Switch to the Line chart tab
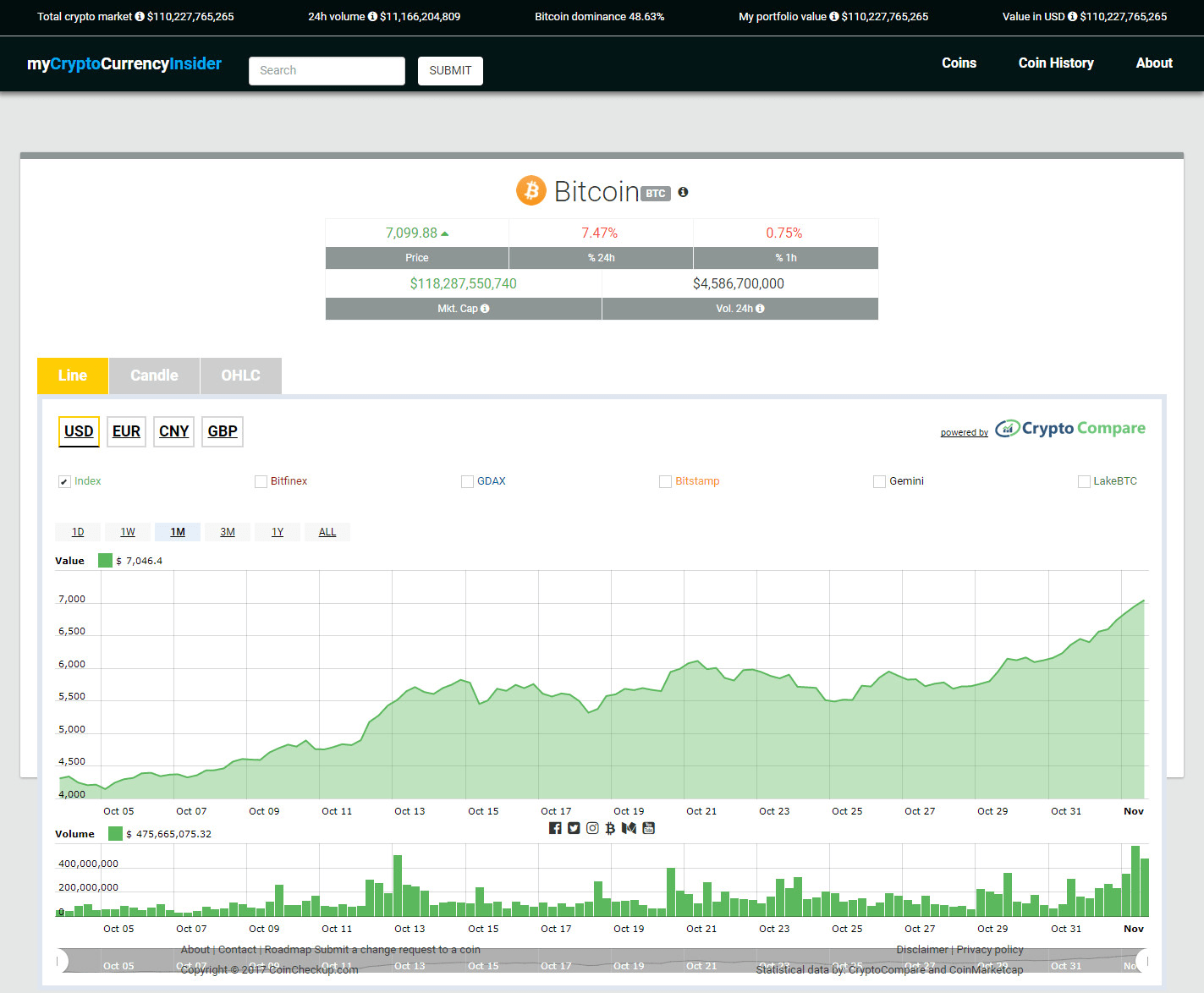The width and height of the screenshot is (1204, 993). (73, 376)
